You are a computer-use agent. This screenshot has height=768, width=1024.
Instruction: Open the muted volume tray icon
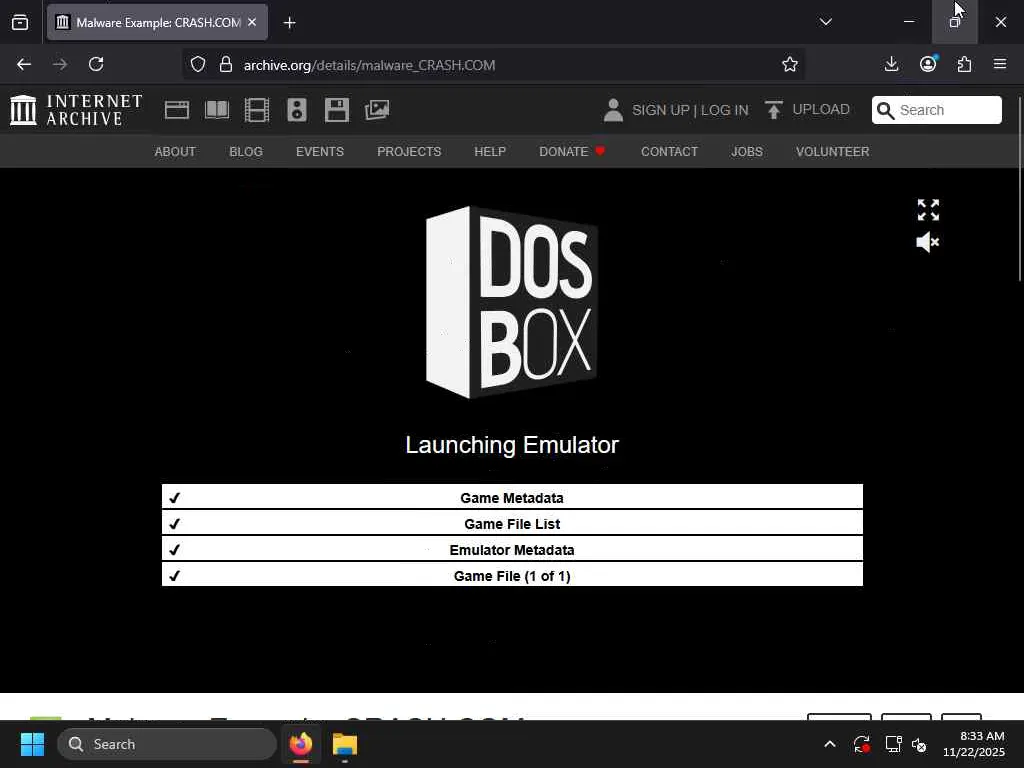tap(920, 744)
